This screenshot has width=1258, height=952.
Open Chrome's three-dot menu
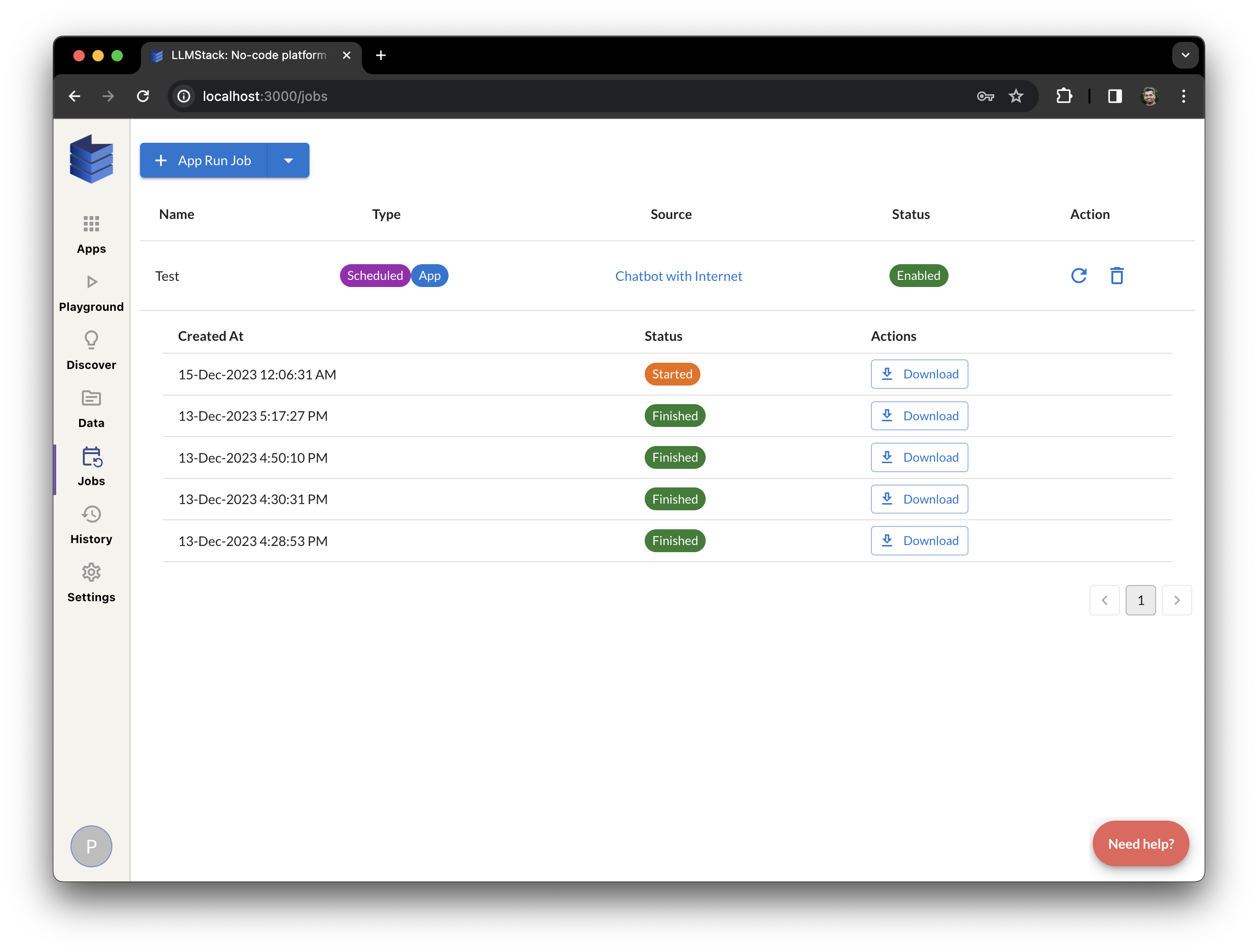click(1184, 96)
